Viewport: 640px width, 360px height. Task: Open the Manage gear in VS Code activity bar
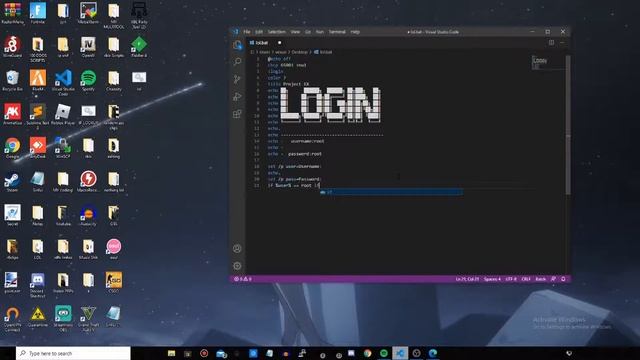tap(237, 266)
